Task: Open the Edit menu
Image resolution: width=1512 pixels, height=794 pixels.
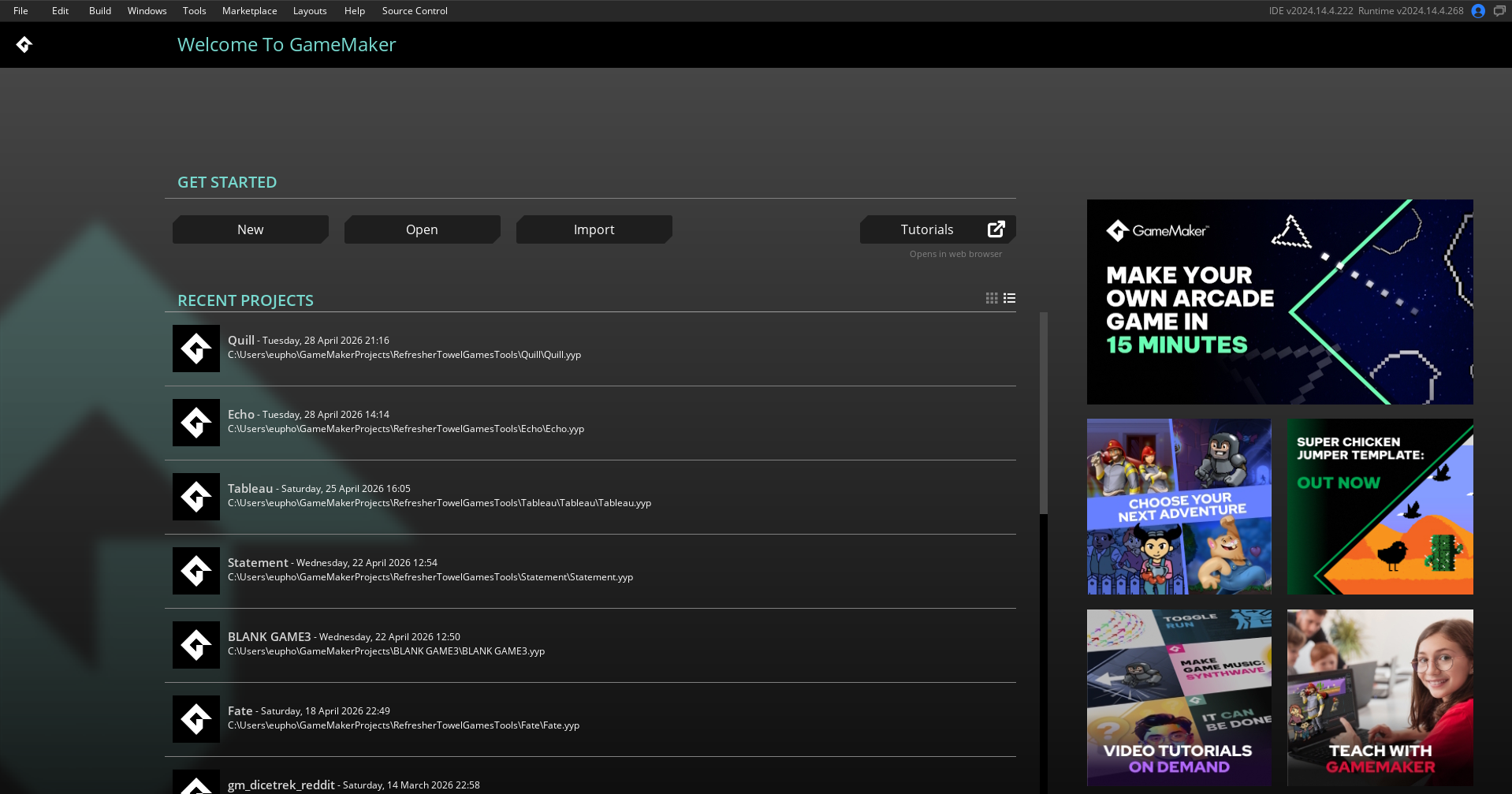Action: click(x=60, y=11)
